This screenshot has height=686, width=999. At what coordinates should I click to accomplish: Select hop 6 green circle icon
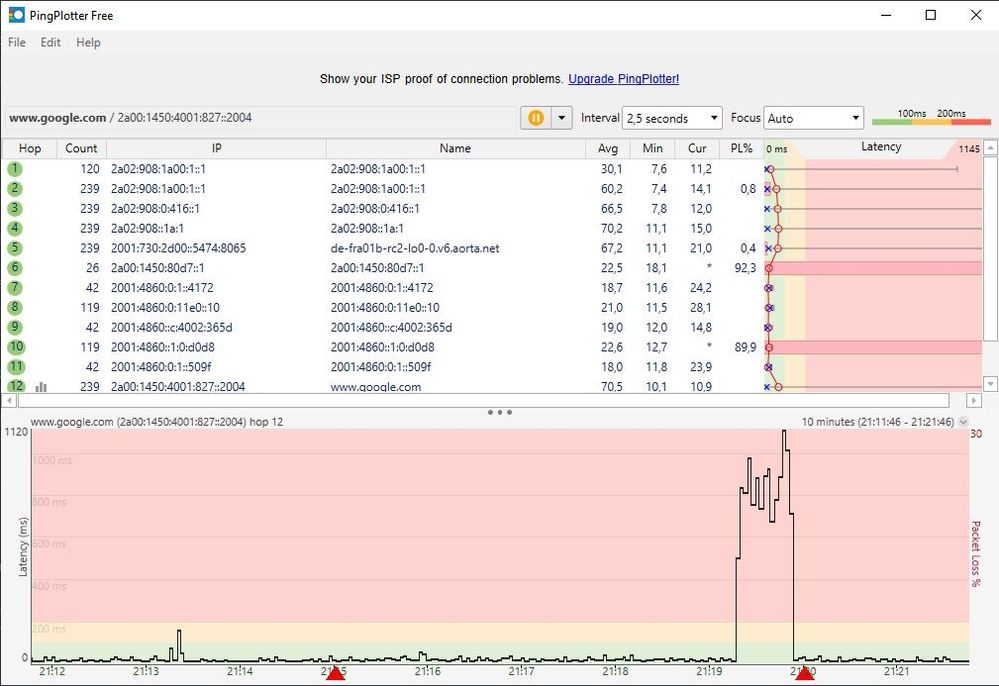(x=15, y=268)
